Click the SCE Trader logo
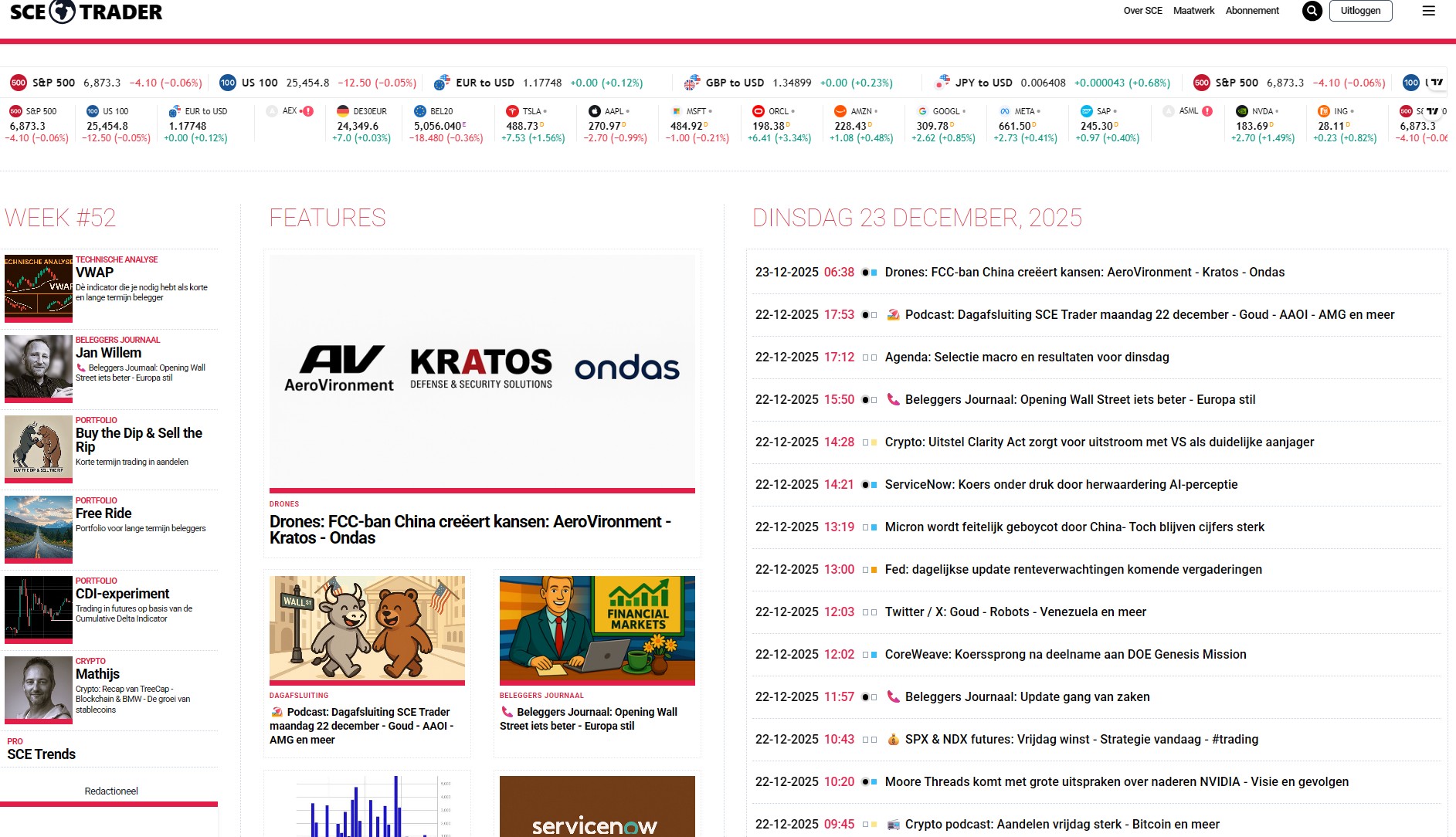Screen dimensions: 1456x837 86,12
